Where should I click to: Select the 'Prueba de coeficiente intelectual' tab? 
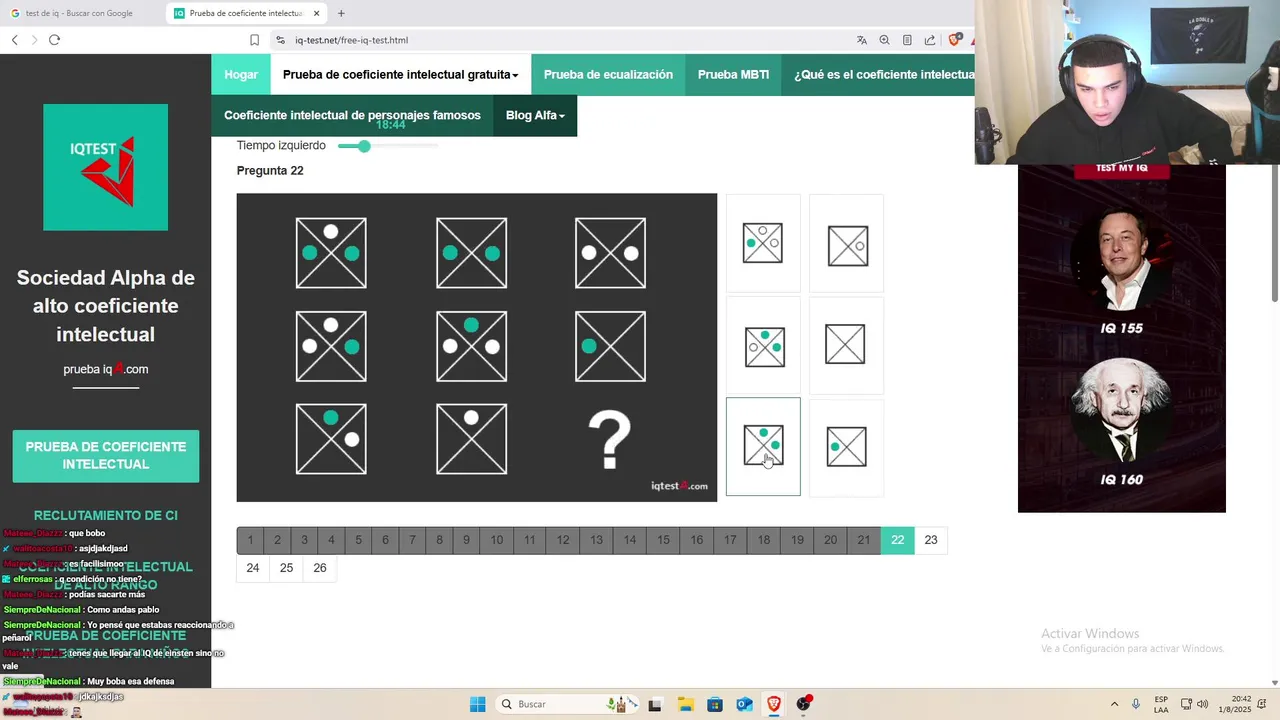coord(245,13)
